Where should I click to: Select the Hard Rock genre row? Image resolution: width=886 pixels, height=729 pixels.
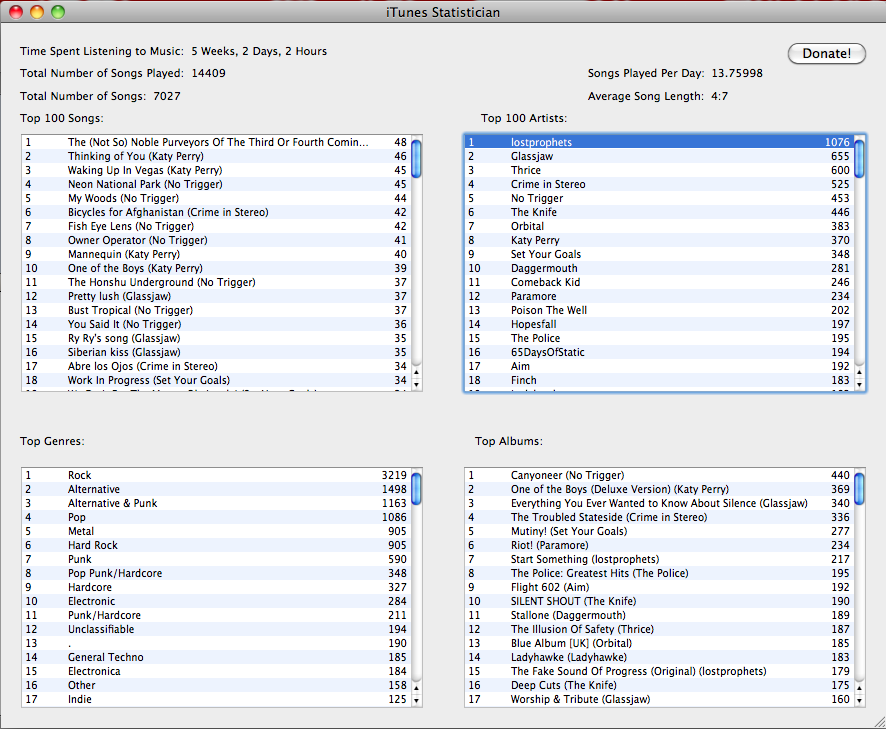pyautogui.click(x=216, y=545)
